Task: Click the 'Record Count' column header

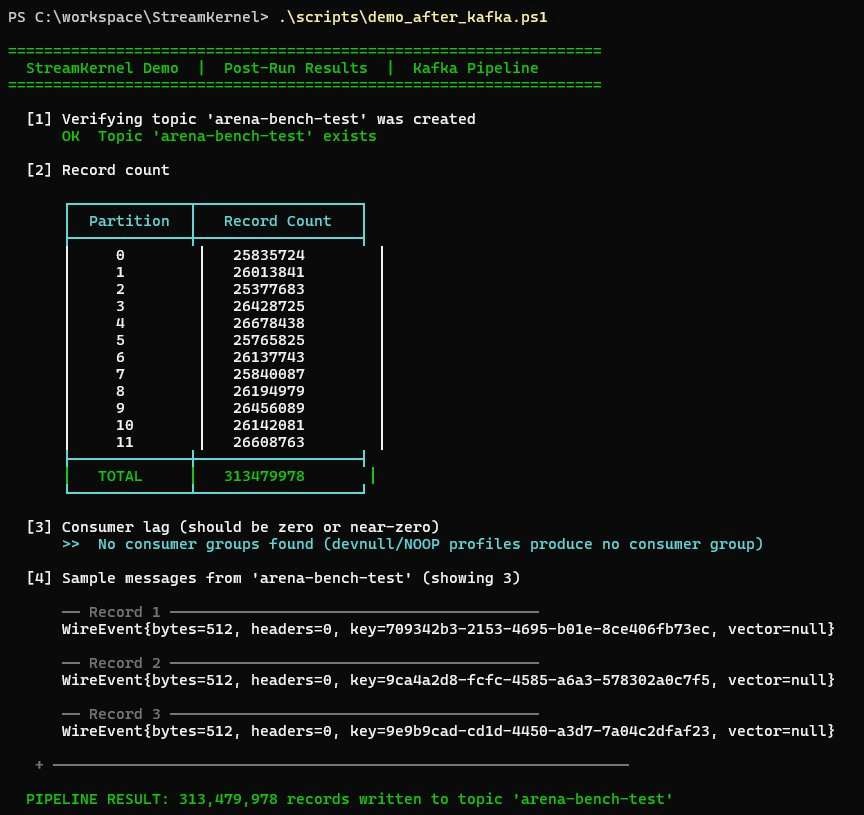Action: coord(278,221)
